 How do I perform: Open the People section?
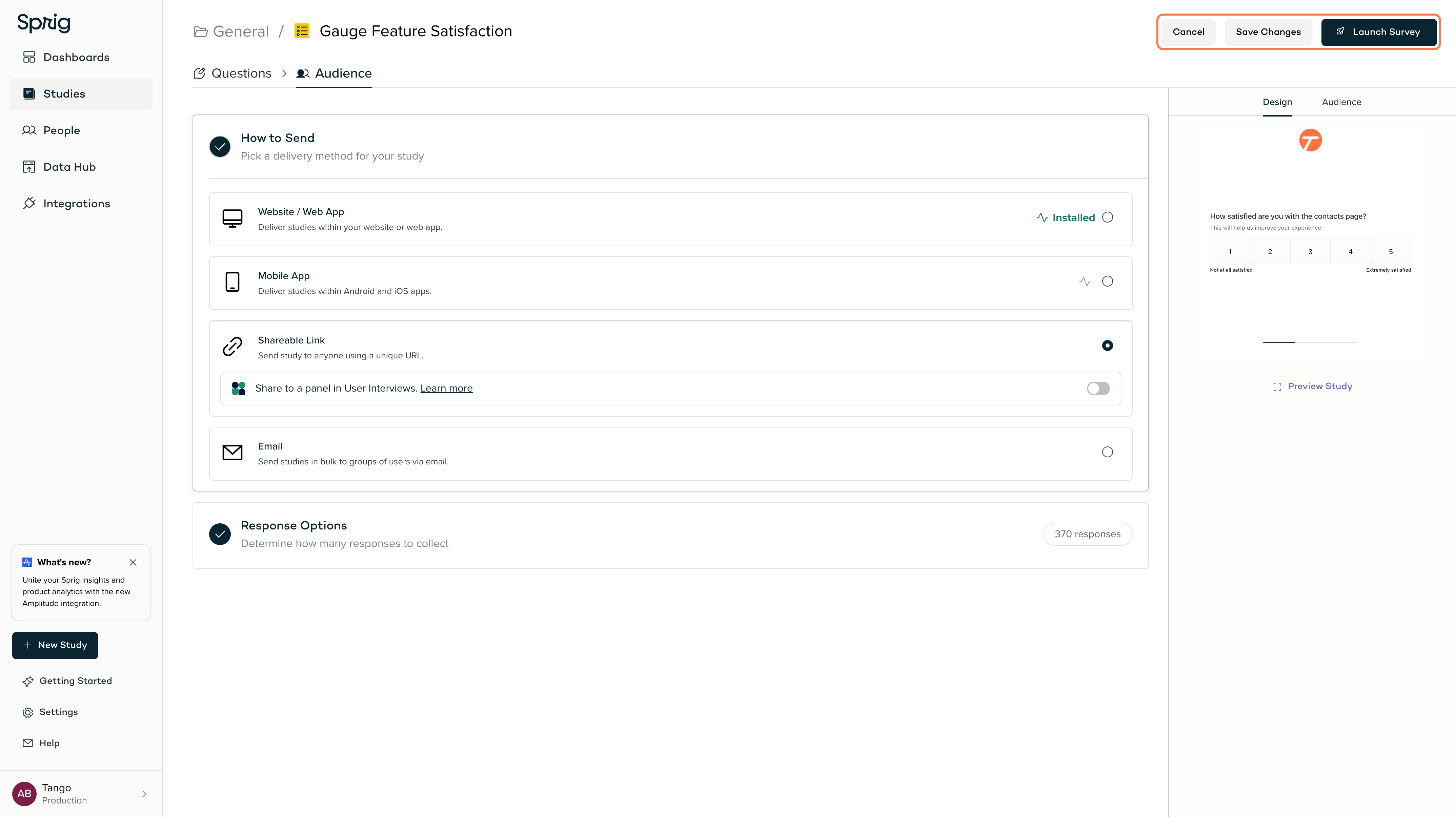tap(81, 130)
